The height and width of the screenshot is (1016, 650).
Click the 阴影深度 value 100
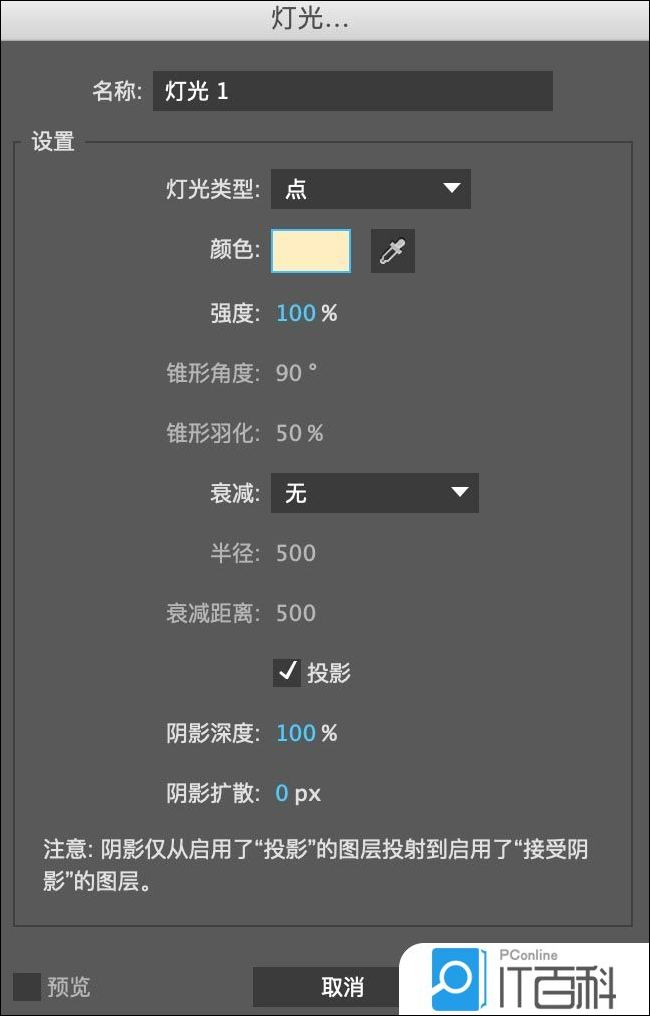click(x=296, y=733)
